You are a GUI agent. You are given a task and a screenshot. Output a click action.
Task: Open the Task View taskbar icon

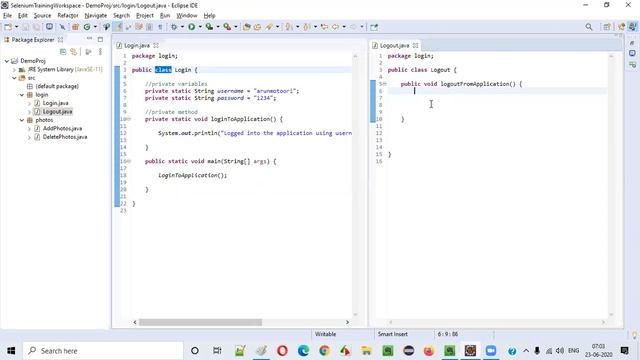(217, 351)
